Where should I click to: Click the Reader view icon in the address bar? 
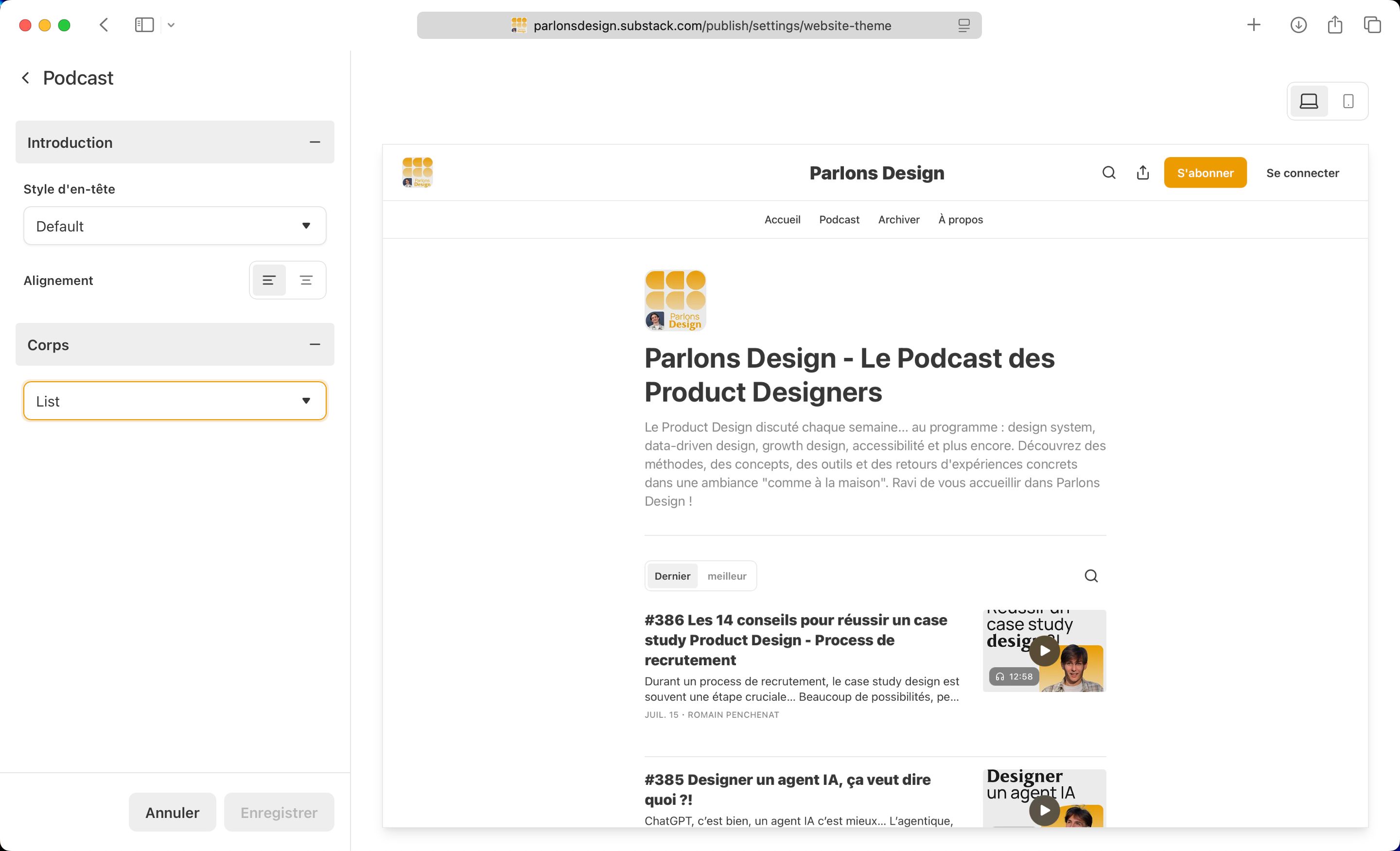click(963, 26)
